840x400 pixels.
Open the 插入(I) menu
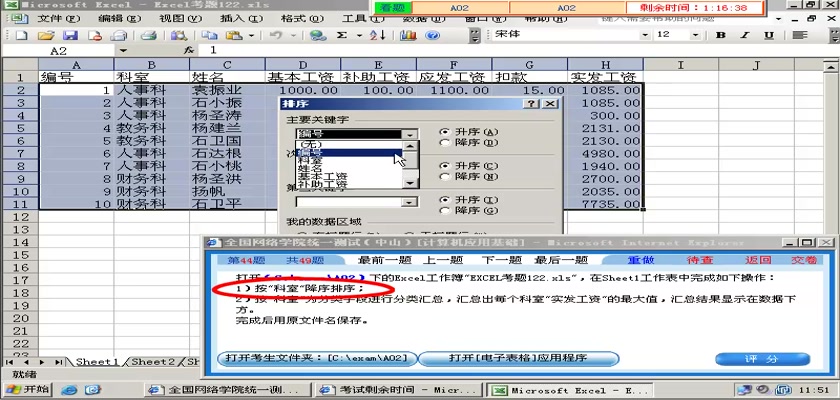tap(241, 19)
